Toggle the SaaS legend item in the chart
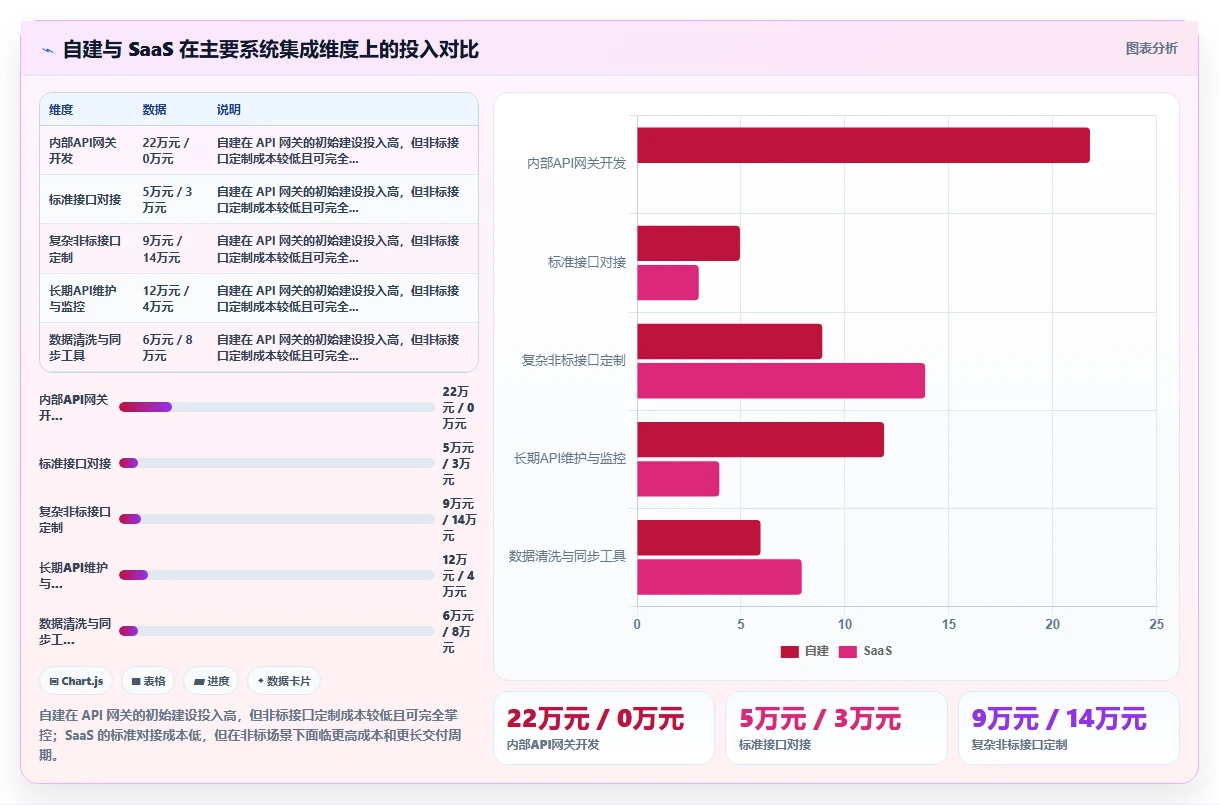This screenshot has height=805, width=1219. coord(865,651)
